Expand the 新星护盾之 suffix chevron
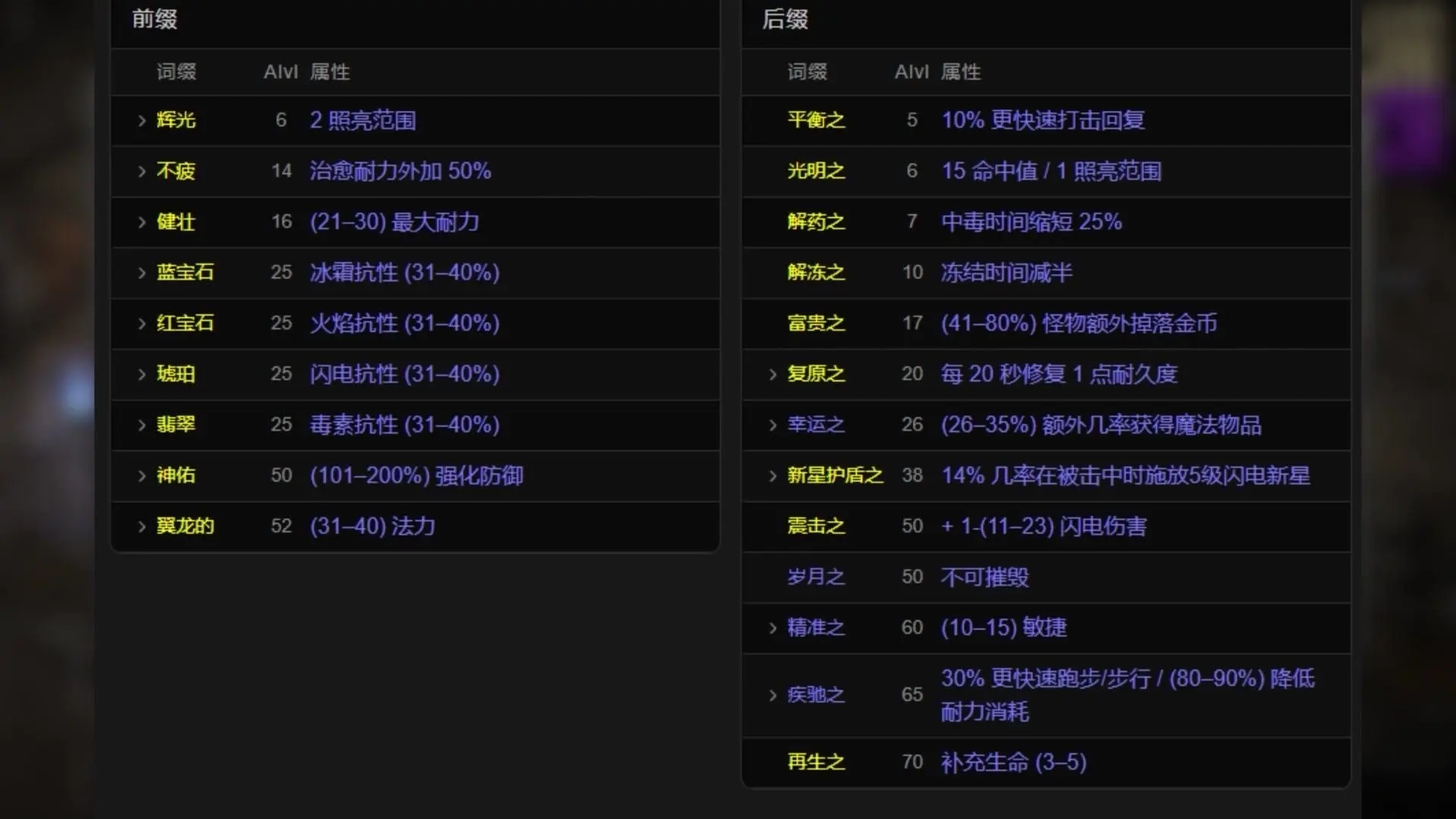 773,476
